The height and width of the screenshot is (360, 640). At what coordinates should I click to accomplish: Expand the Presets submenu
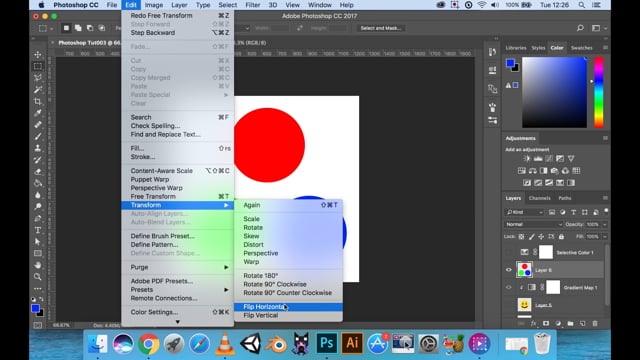coord(178,290)
